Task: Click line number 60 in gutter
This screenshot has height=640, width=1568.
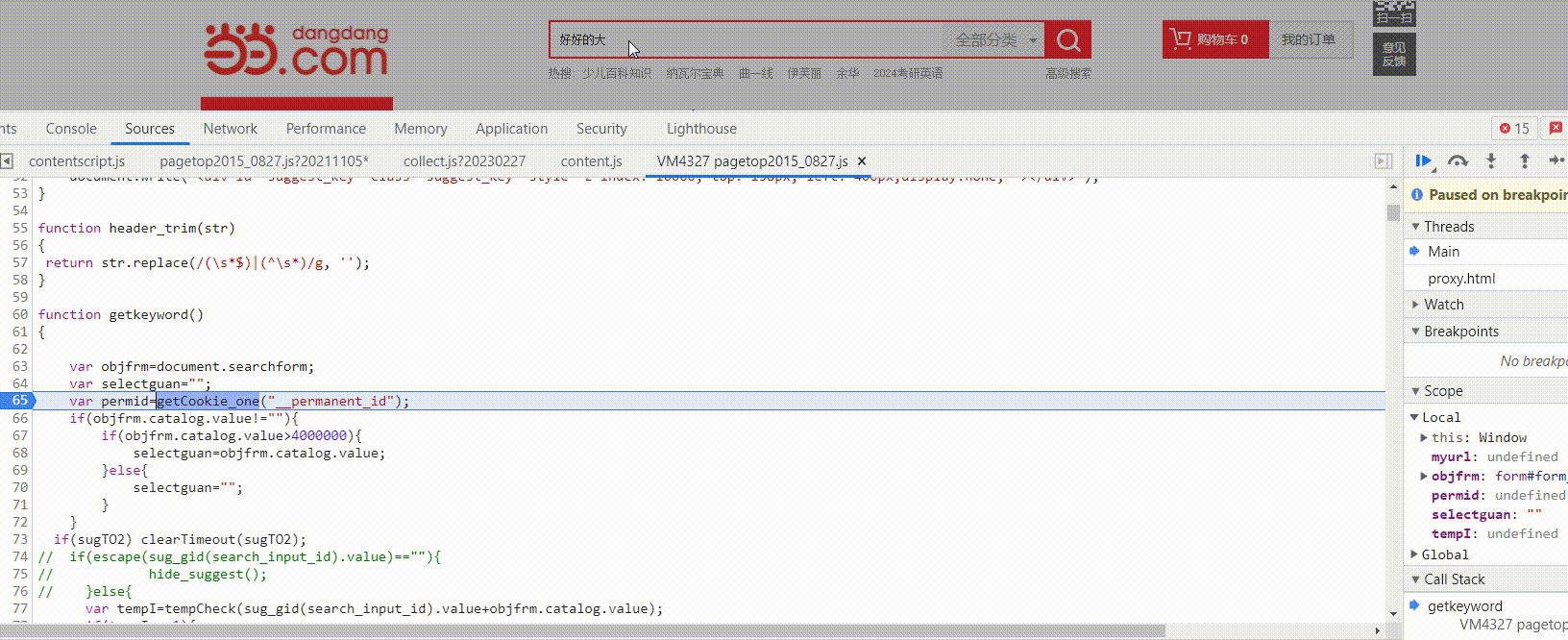Action: point(20,314)
